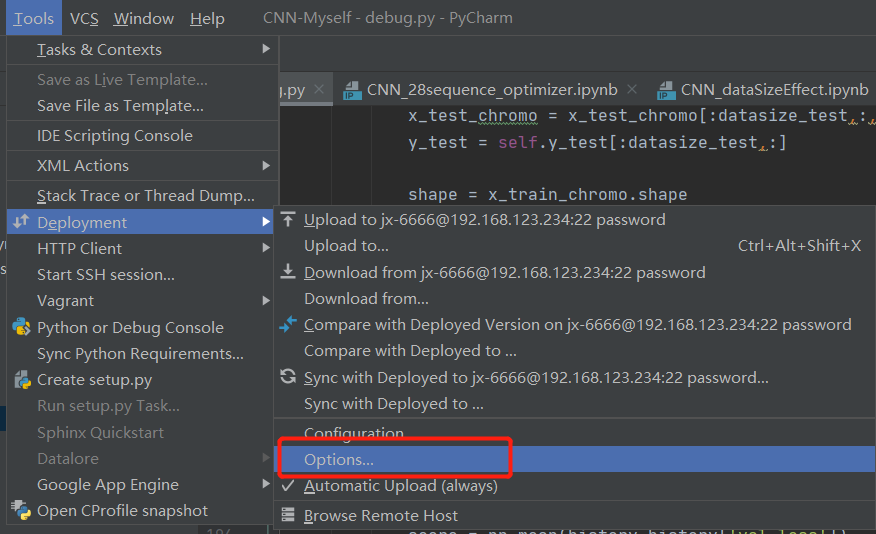Expand the Tasks & Contexts submenu arrow
Image resolution: width=876 pixels, height=534 pixels.
(x=266, y=49)
